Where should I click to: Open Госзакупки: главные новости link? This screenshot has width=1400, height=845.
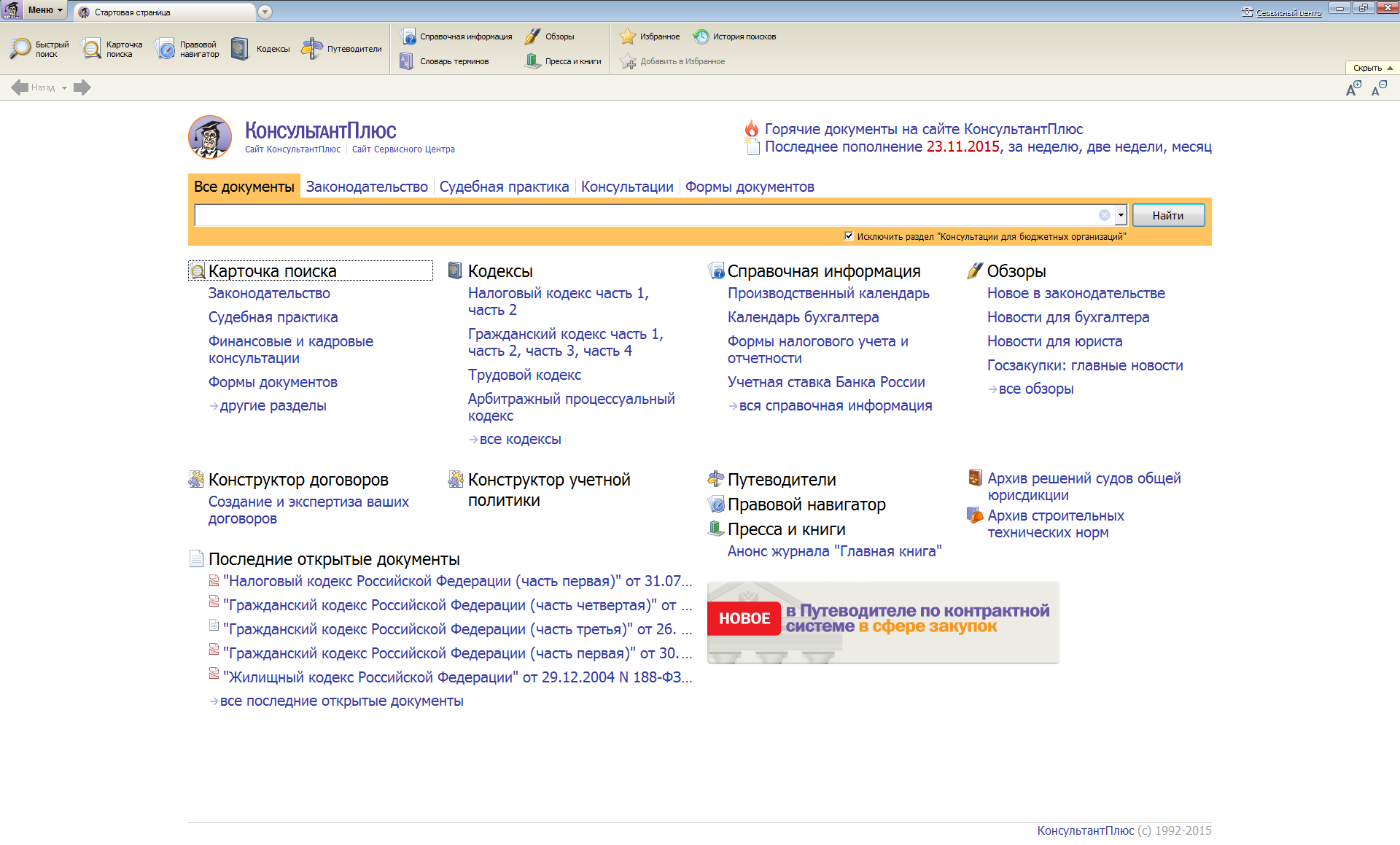click(1085, 365)
